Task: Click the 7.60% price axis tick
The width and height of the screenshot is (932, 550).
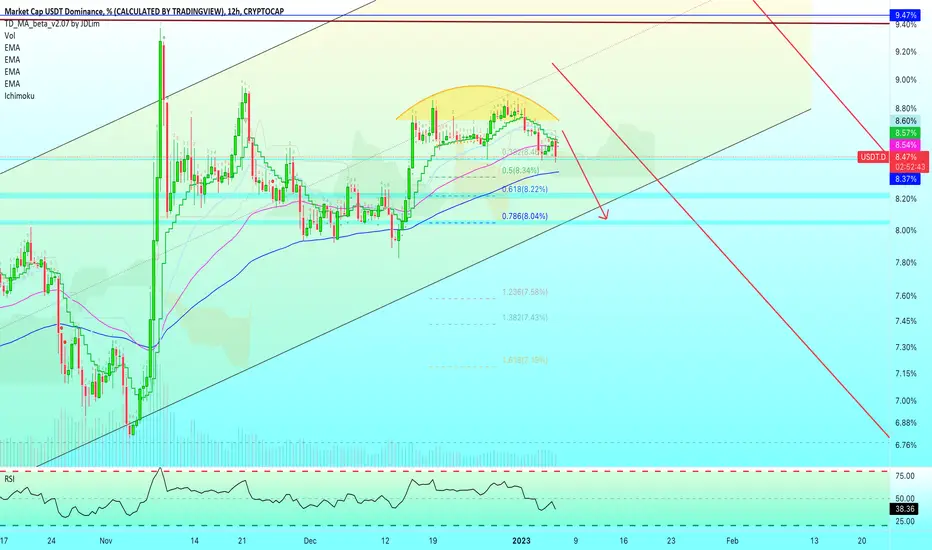Action: click(905, 296)
